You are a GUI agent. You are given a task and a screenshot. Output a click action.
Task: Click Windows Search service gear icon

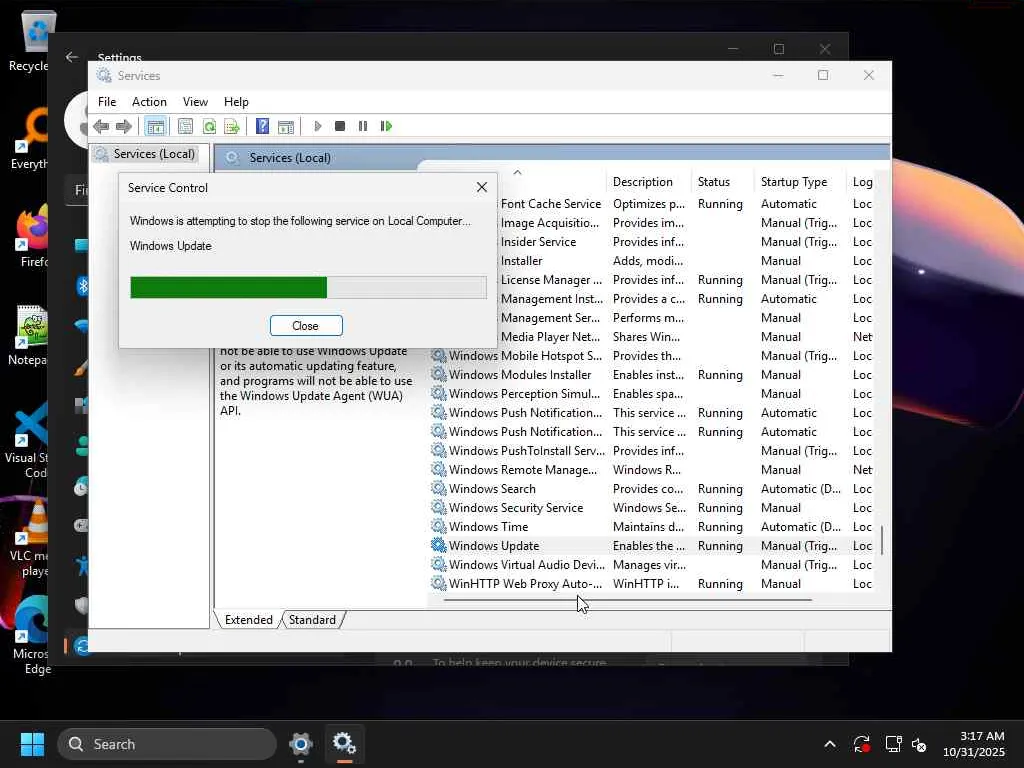[438, 488]
